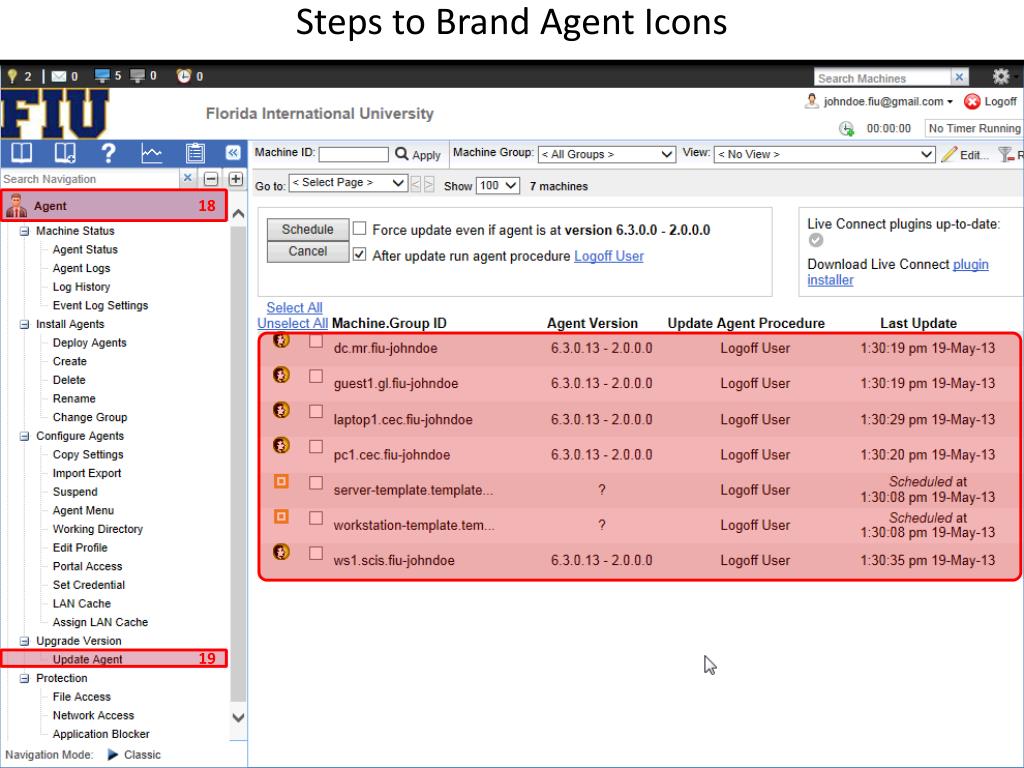
Task: Select the checkbox for guest1.gl.fiu-johndoe
Action: [x=316, y=376]
